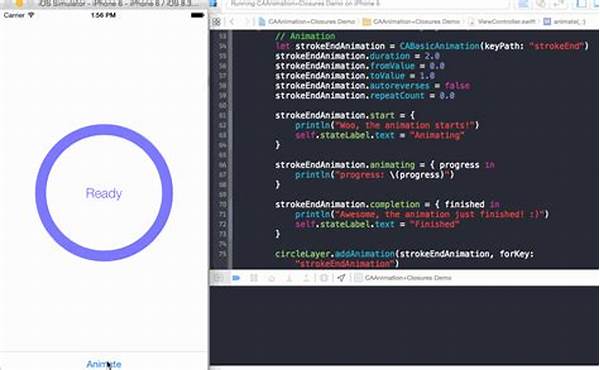The height and width of the screenshot is (370, 600).
Task: Select the CAAnimation+Closures Demo folder breadcrumb
Action: coord(411,21)
